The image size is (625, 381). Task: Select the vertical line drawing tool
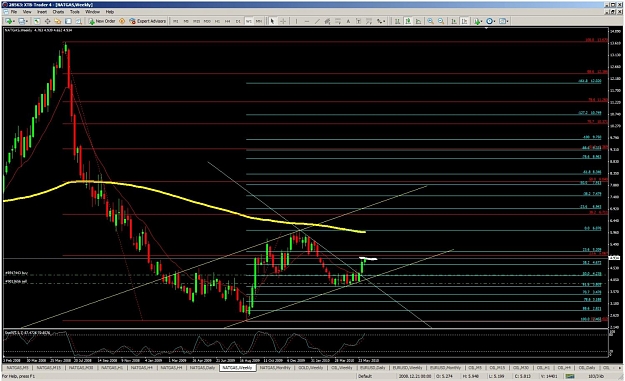coord(296,21)
